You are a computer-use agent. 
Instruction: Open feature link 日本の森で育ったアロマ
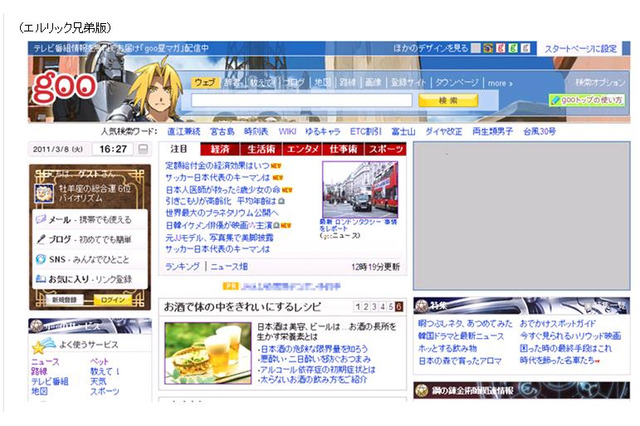460,361
